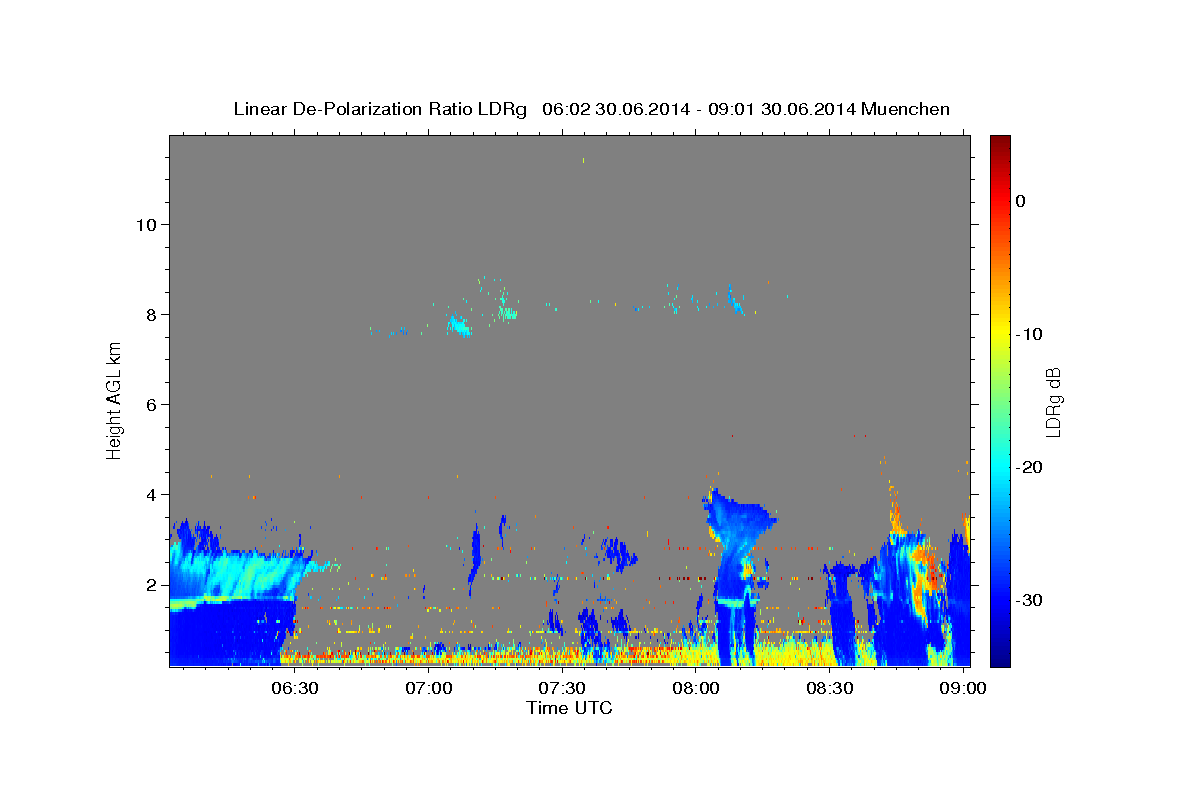
Task: Click the height tick label '10'
Action: click(147, 224)
